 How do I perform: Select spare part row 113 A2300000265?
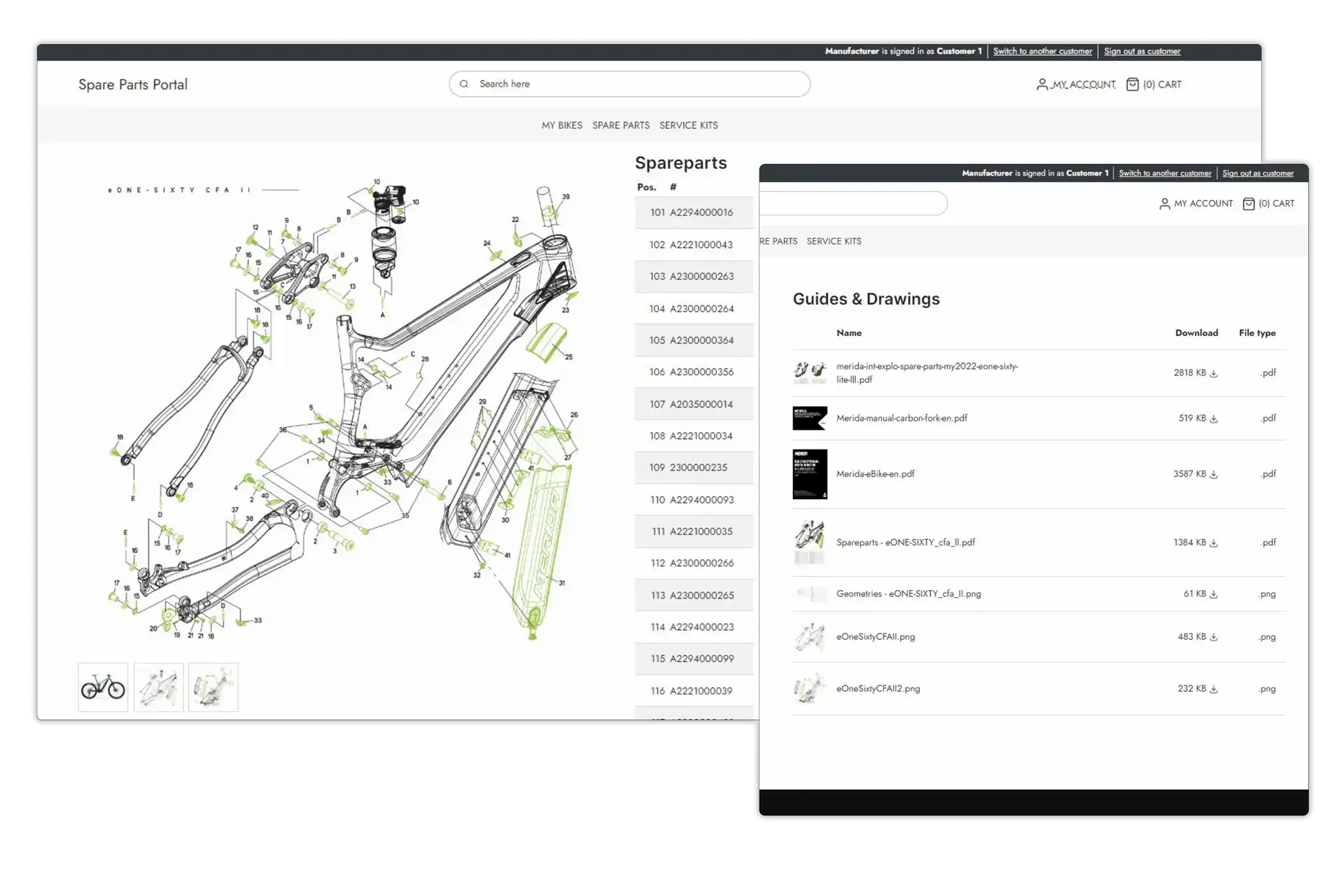click(x=694, y=595)
